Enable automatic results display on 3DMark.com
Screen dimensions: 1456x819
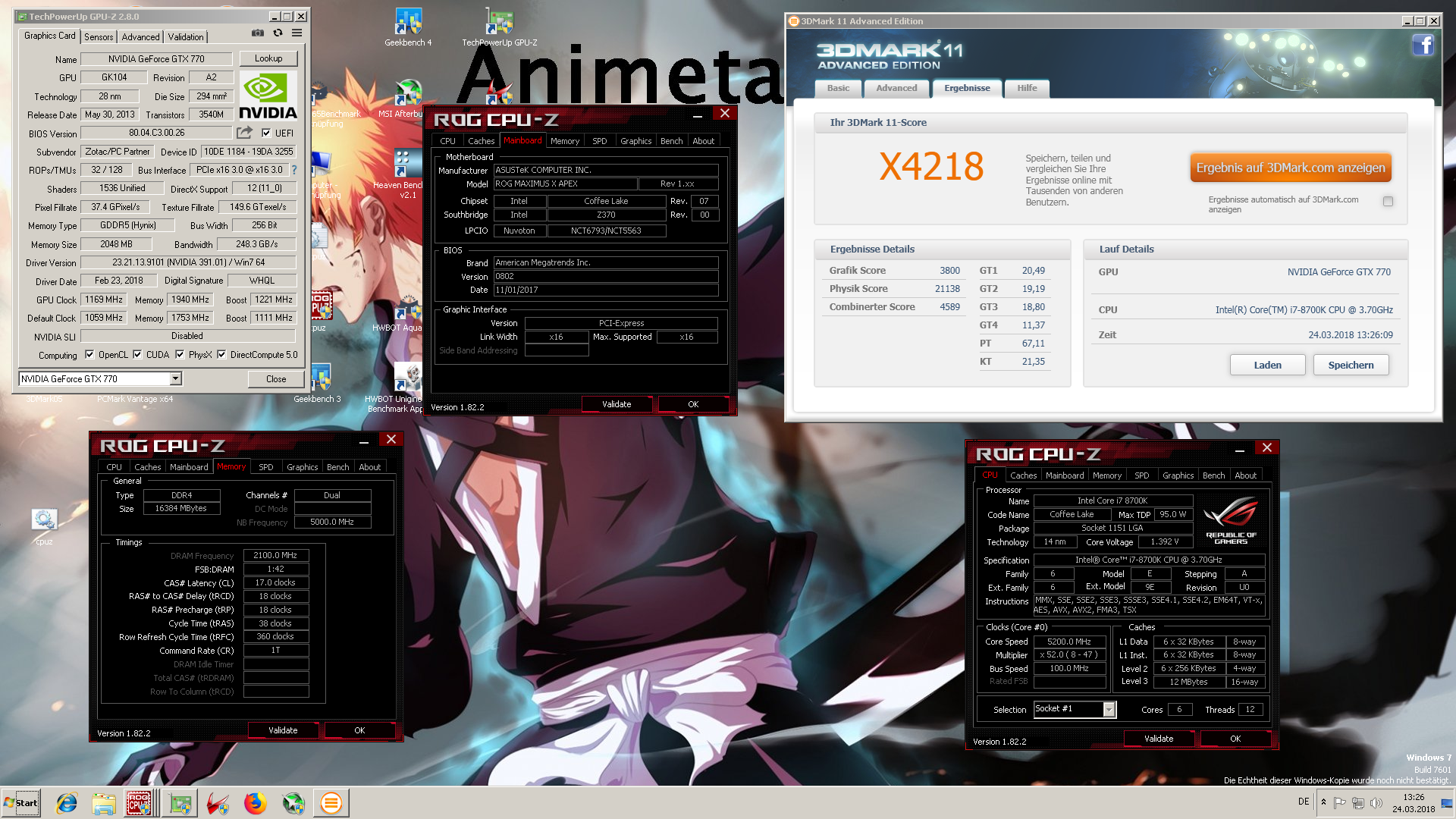[1388, 201]
